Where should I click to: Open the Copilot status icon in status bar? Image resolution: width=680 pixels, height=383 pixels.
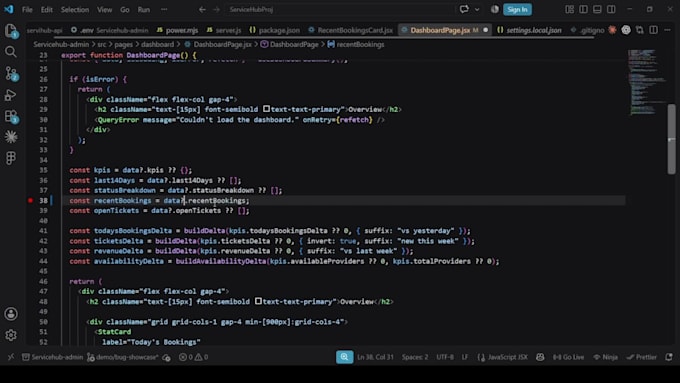pos(540,357)
